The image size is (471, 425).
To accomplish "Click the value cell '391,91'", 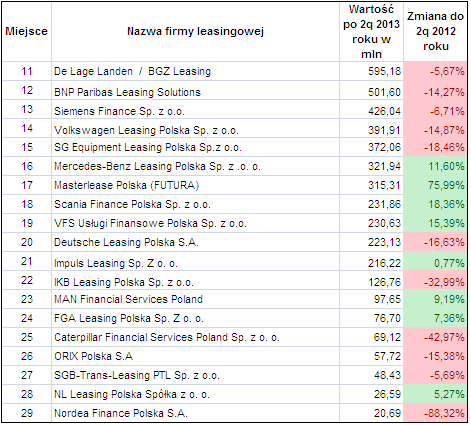I will point(371,128).
